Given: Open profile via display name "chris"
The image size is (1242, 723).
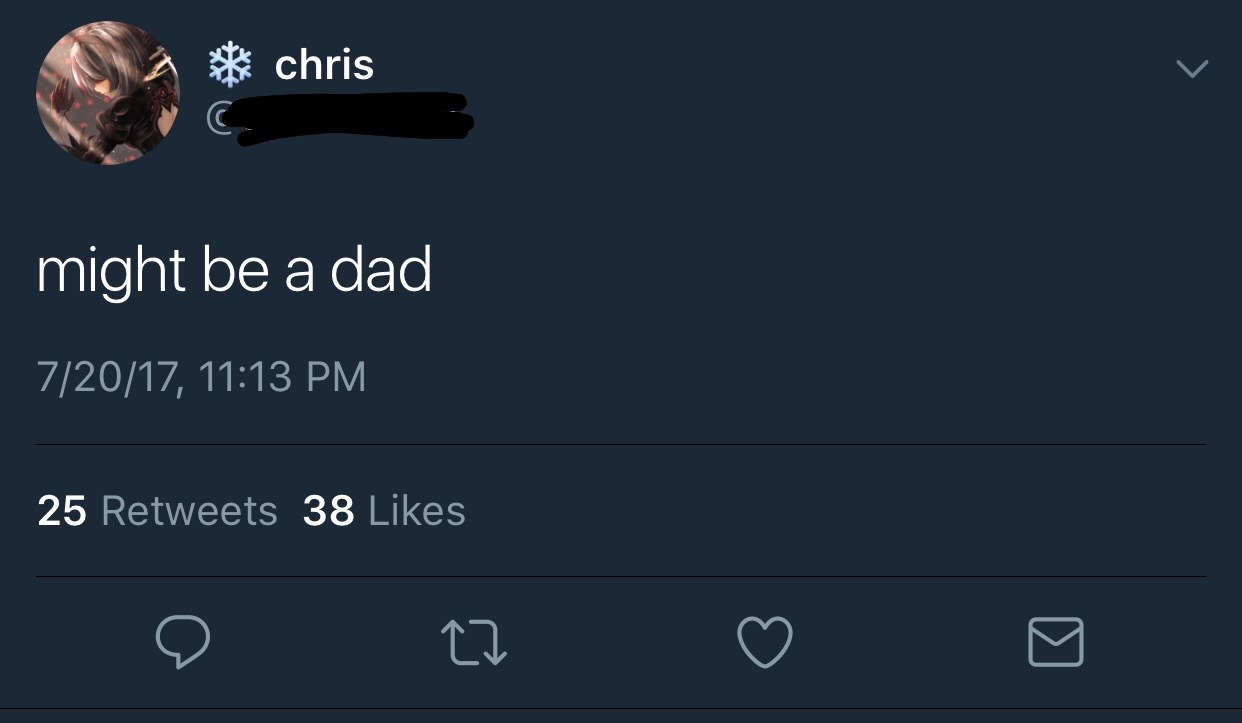Looking at the screenshot, I should pyautogui.click(x=324, y=65).
